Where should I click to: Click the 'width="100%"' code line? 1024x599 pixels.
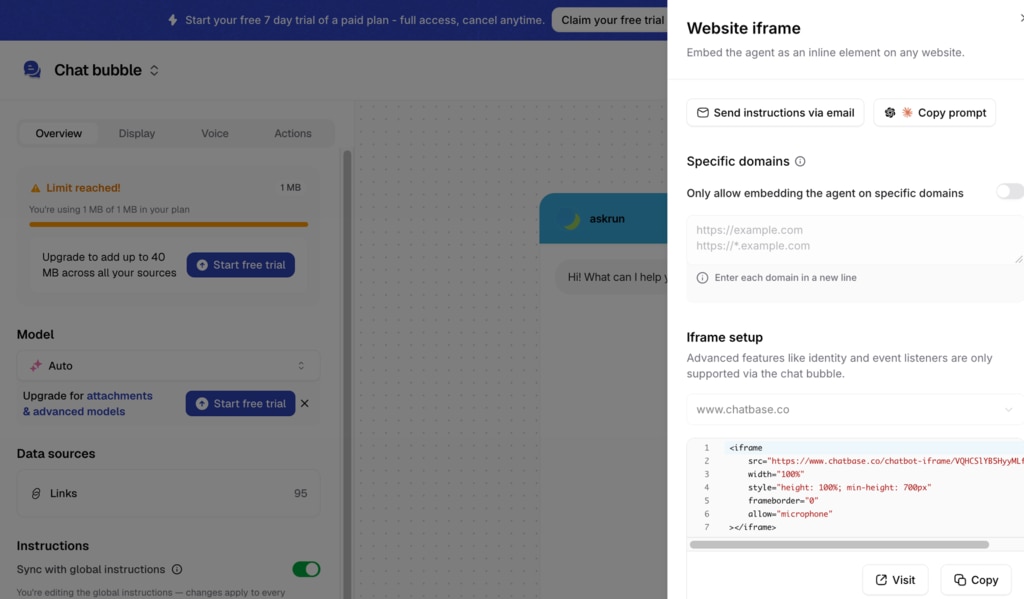pos(776,474)
